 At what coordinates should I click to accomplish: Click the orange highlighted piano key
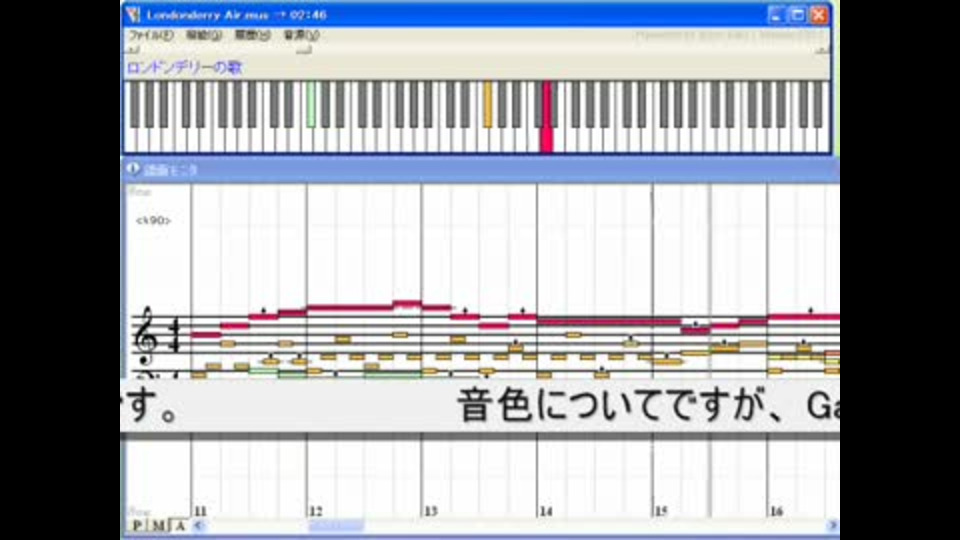tap(488, 105)
